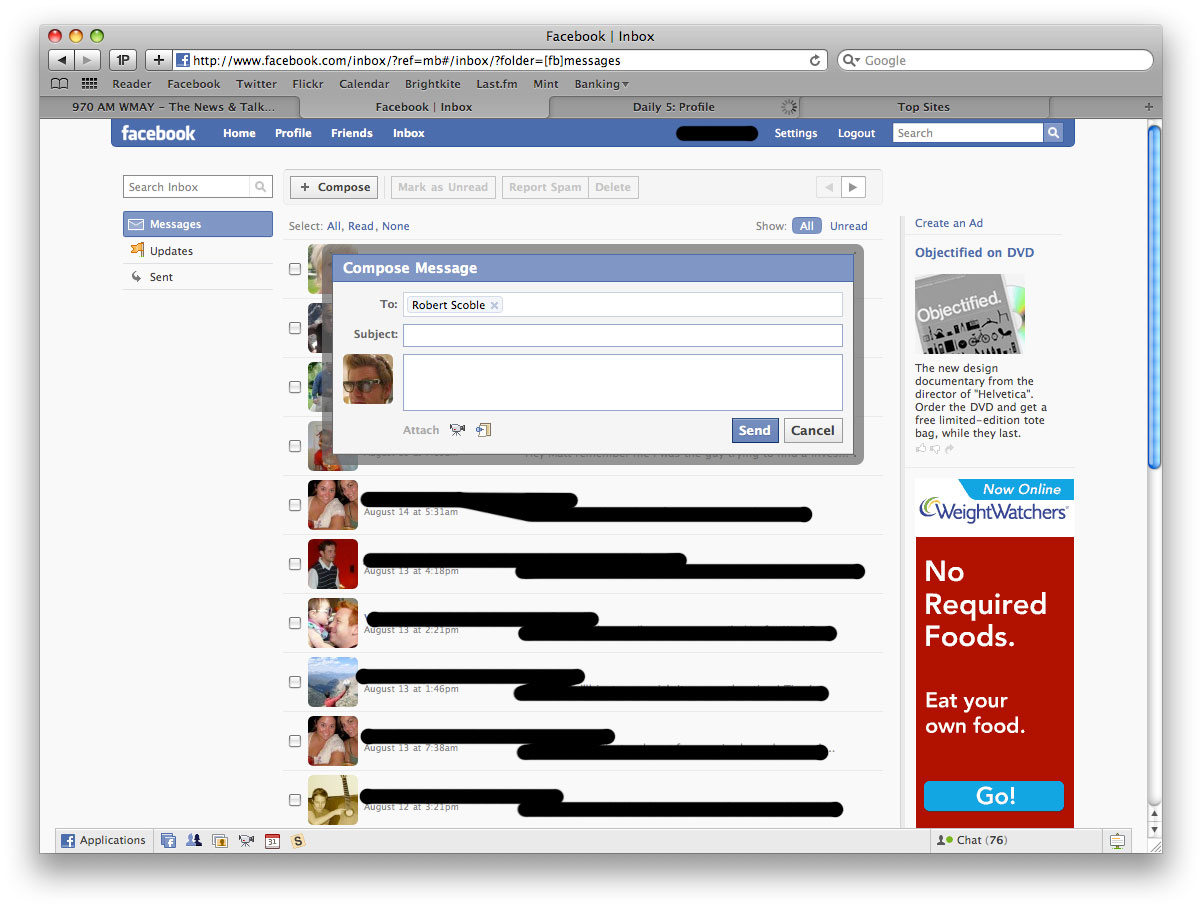Viewport: 1202px width, 908px height.
Task: Attach a link using the share-link icon
Action: pyautogui.click(x=484, y=430)
